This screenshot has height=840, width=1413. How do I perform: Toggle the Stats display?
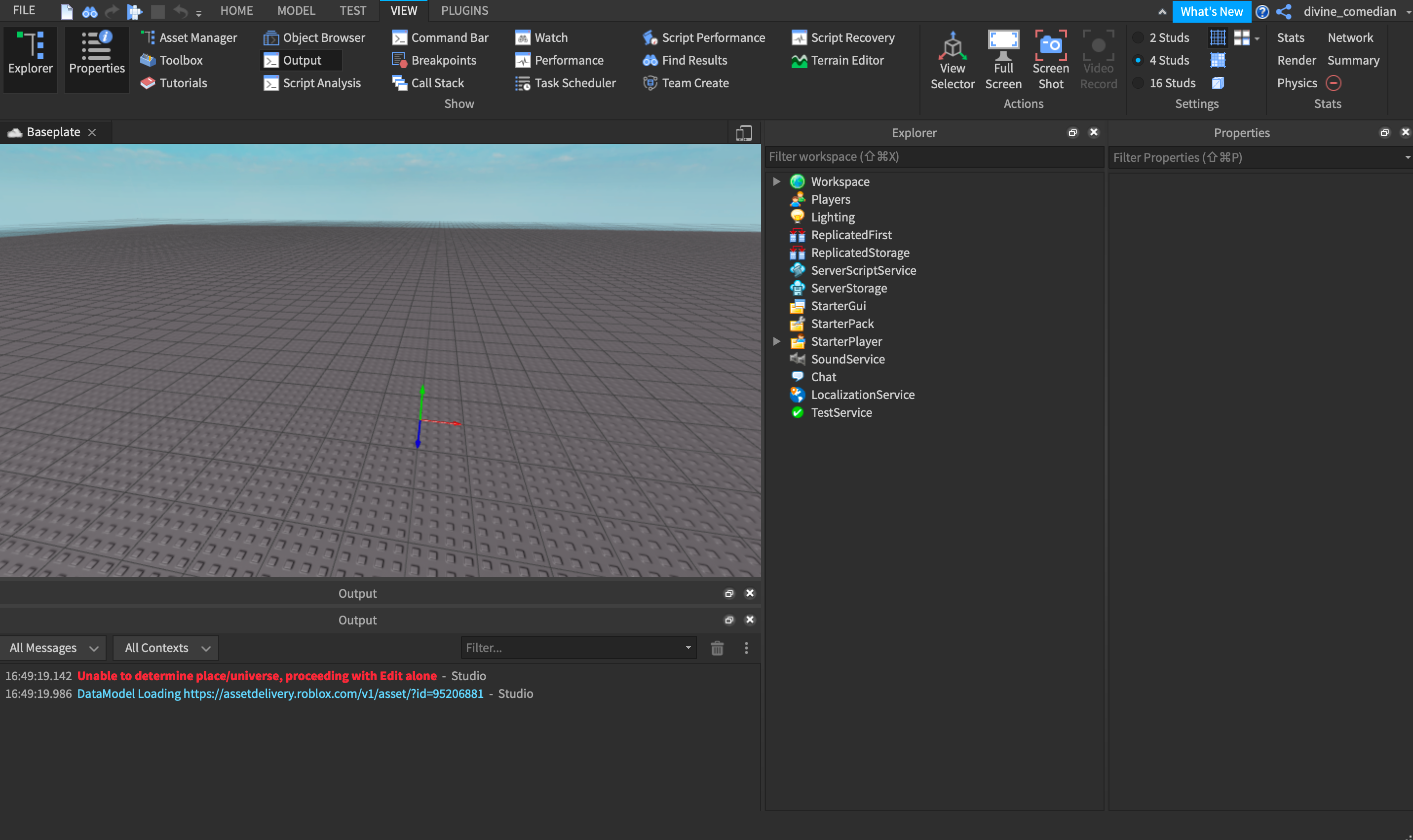1290,37
